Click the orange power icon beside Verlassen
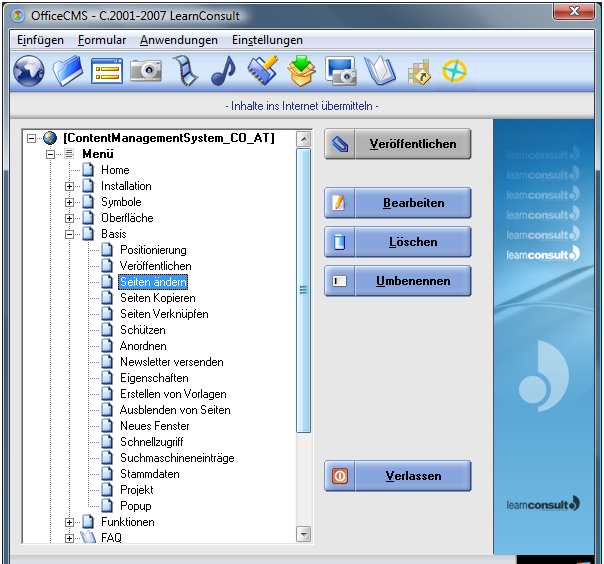Image resolution: width=604 pixels, height=564 pixels. pos(340,476)
